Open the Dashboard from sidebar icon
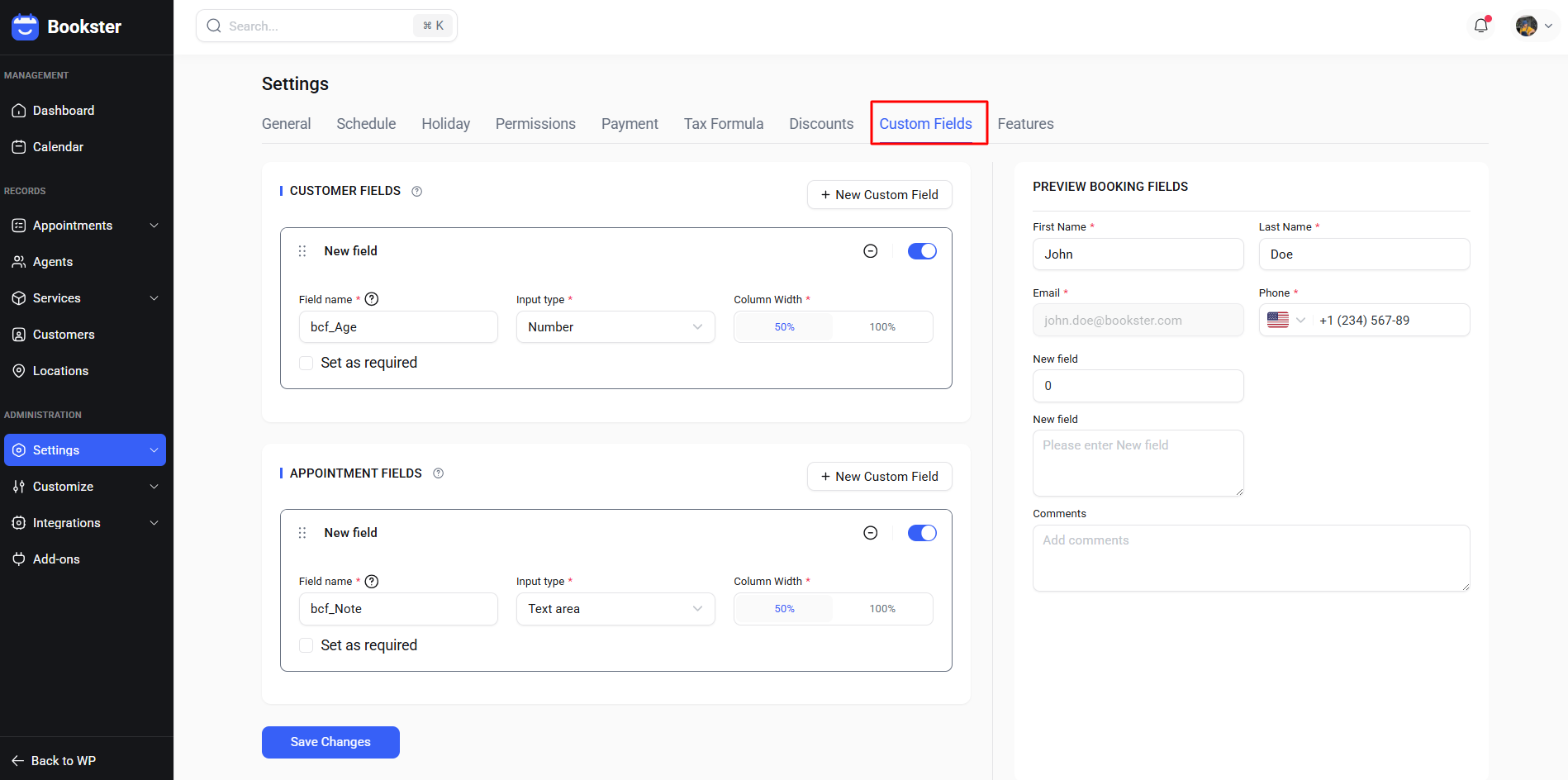 point(19,111)
